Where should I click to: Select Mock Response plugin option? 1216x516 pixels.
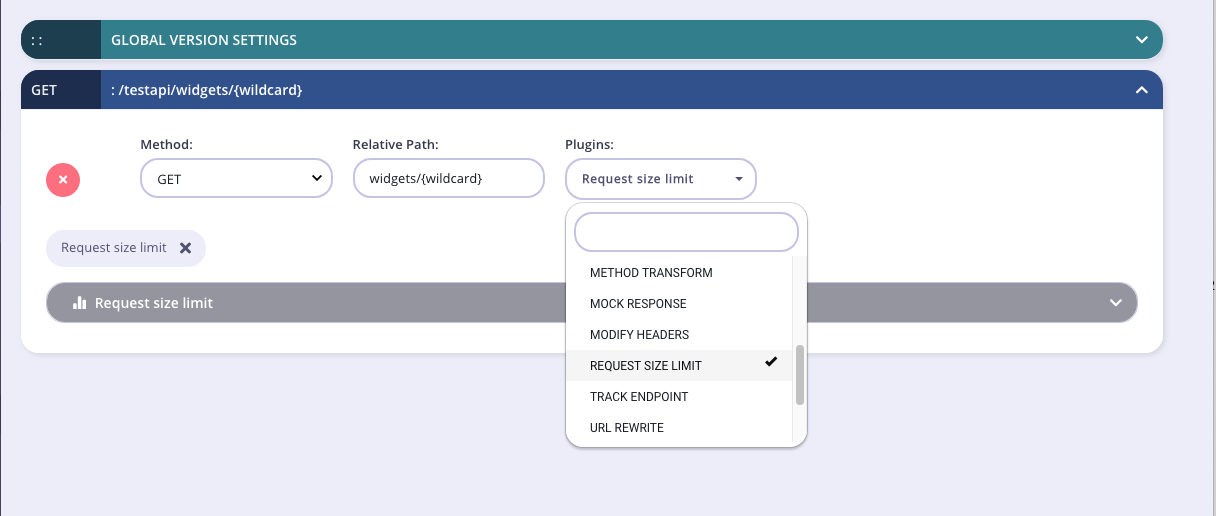tap(638, 304)
